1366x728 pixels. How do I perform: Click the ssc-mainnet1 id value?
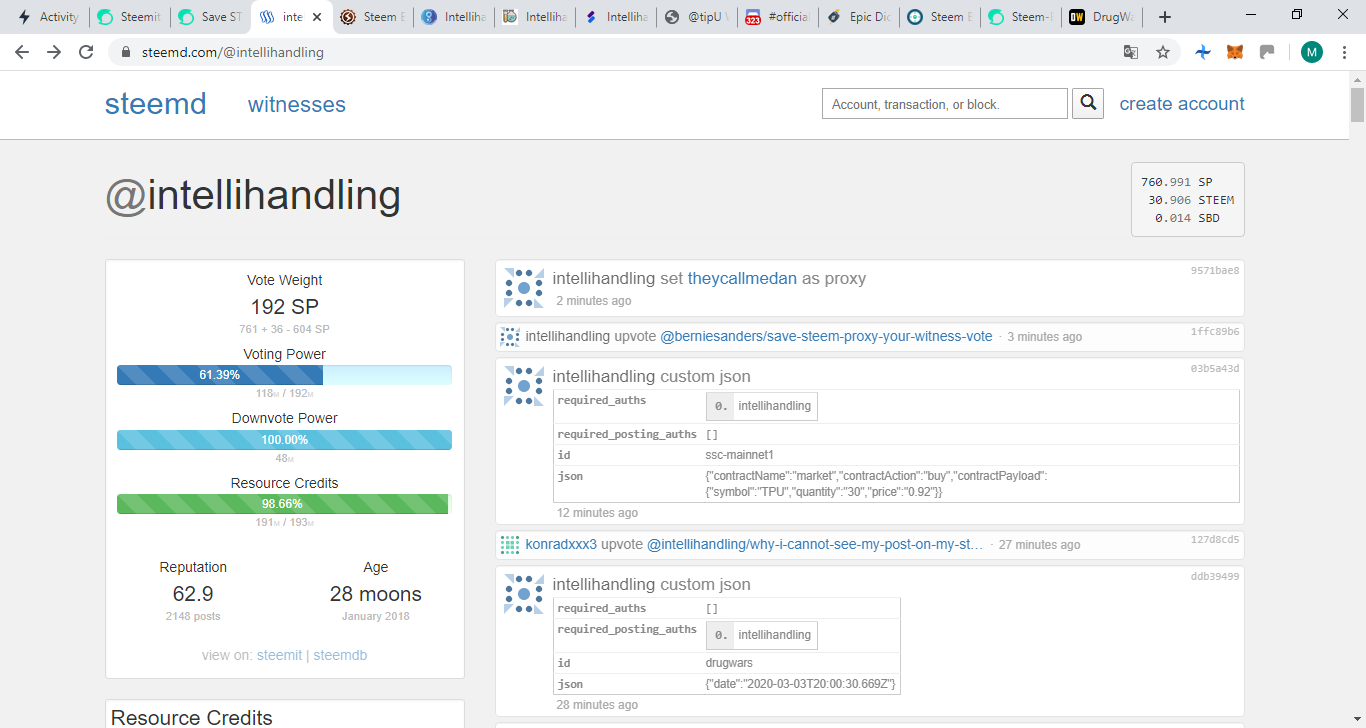pyautogui.click(x=740, y=455)
